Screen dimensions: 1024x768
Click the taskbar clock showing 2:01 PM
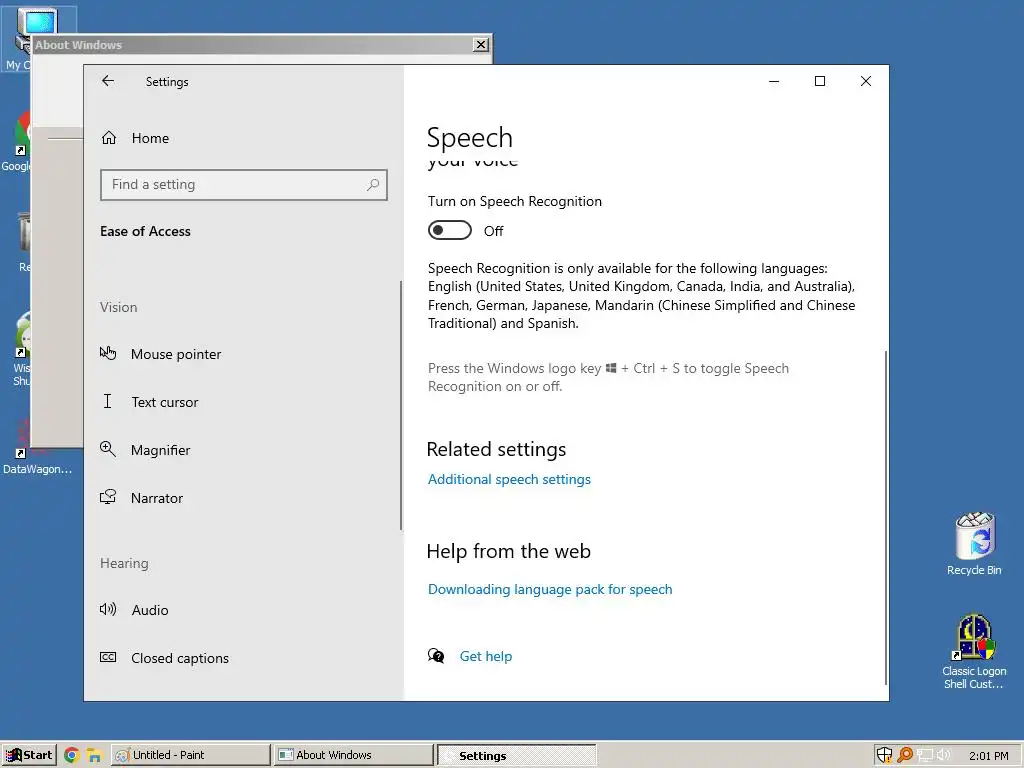click(989, 756)
